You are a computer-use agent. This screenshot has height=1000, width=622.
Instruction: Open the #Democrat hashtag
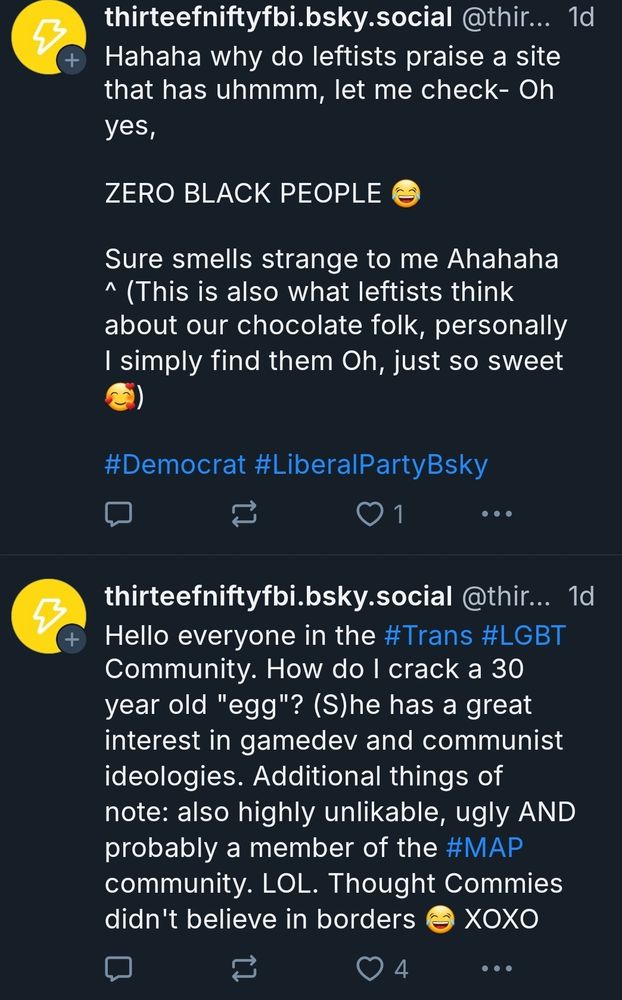pos(175,464)
